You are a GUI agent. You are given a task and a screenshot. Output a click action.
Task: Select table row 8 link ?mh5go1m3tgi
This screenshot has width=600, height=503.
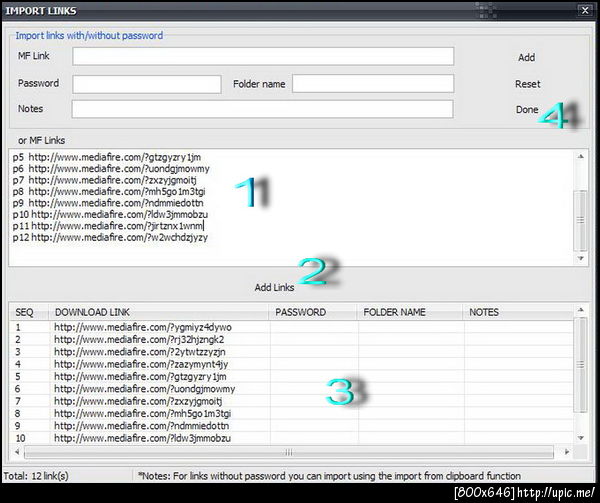click(292, 413)
